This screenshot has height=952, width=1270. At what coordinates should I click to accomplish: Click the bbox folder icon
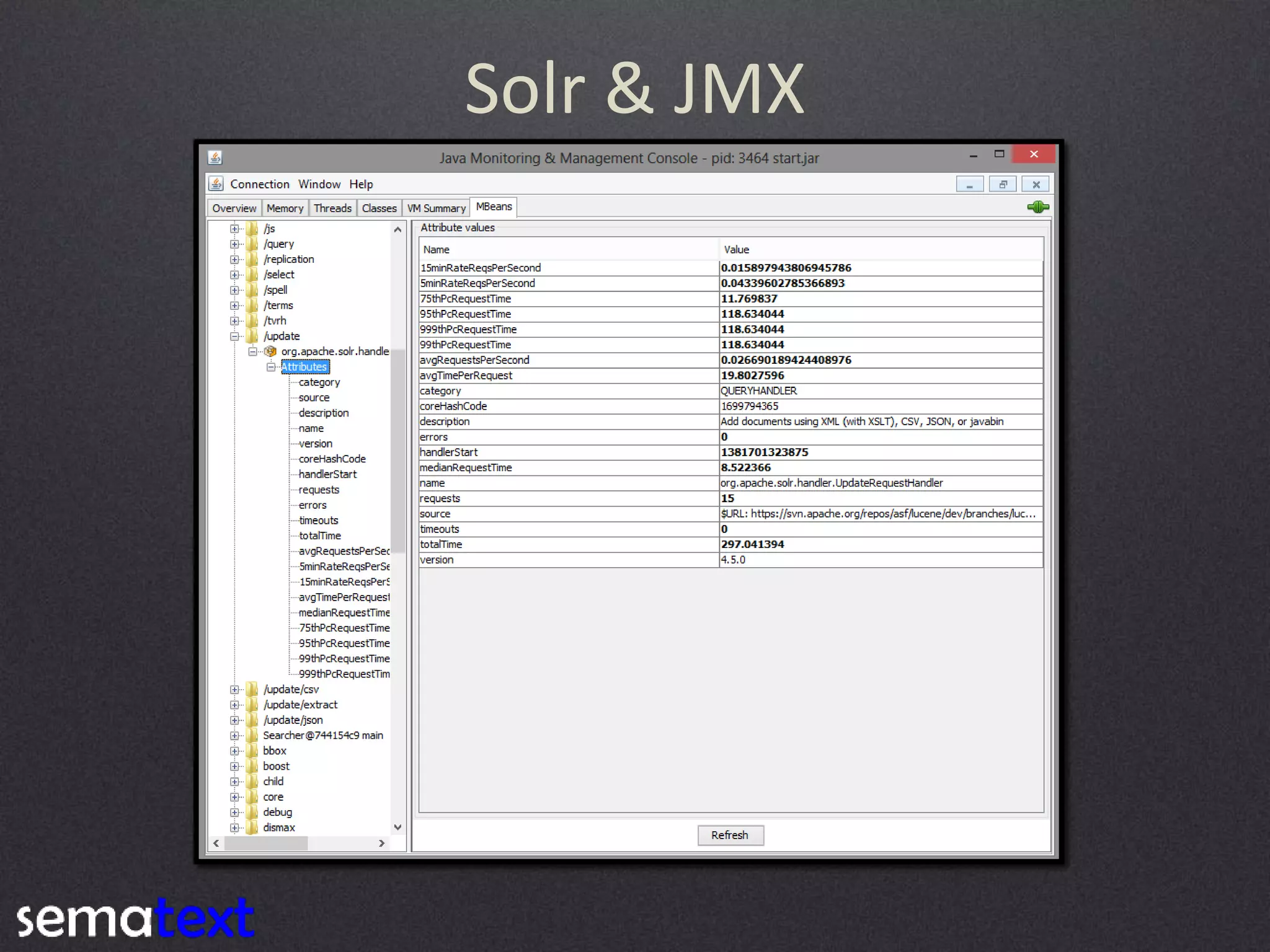point(252,751)
